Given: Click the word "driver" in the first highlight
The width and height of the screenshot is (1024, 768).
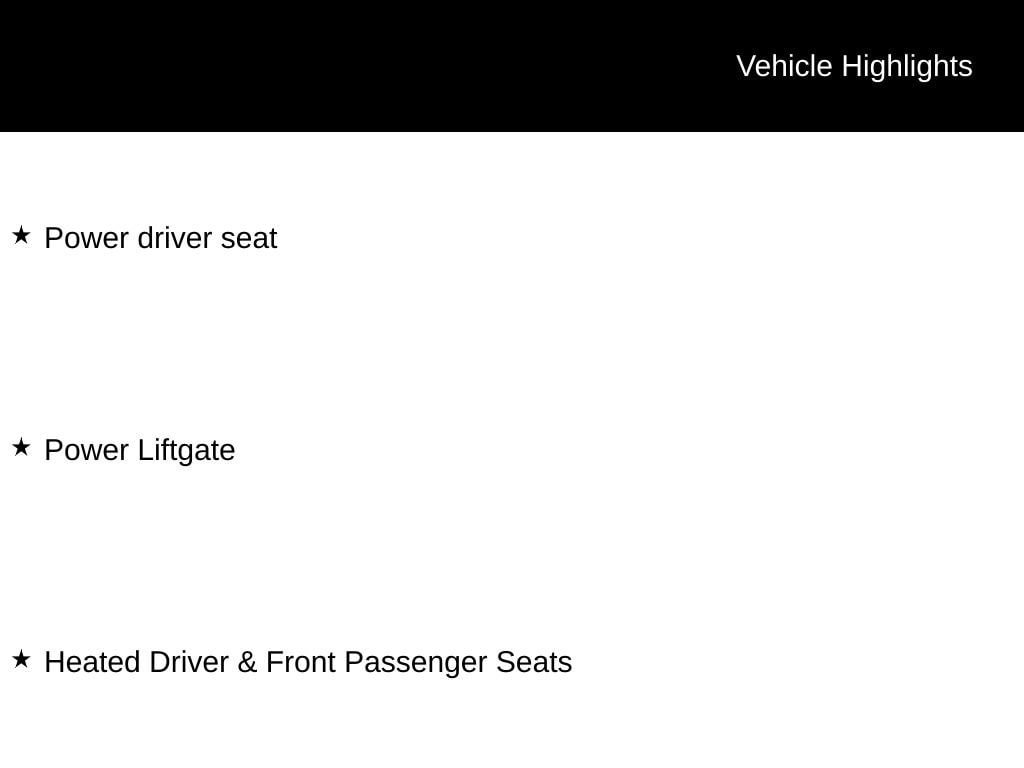Looking at the screenshot, I should pos(175,239).
